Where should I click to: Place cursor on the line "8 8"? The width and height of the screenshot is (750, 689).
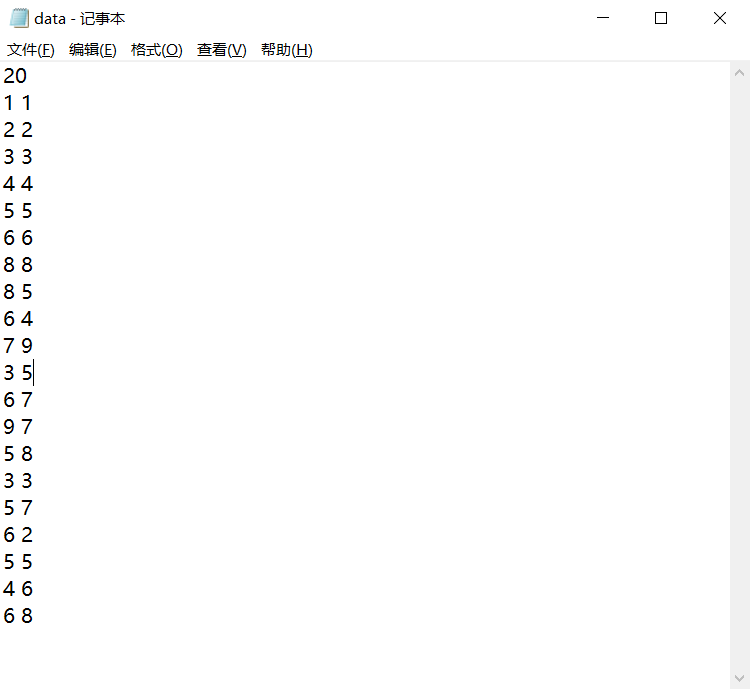tap(18, 265)
